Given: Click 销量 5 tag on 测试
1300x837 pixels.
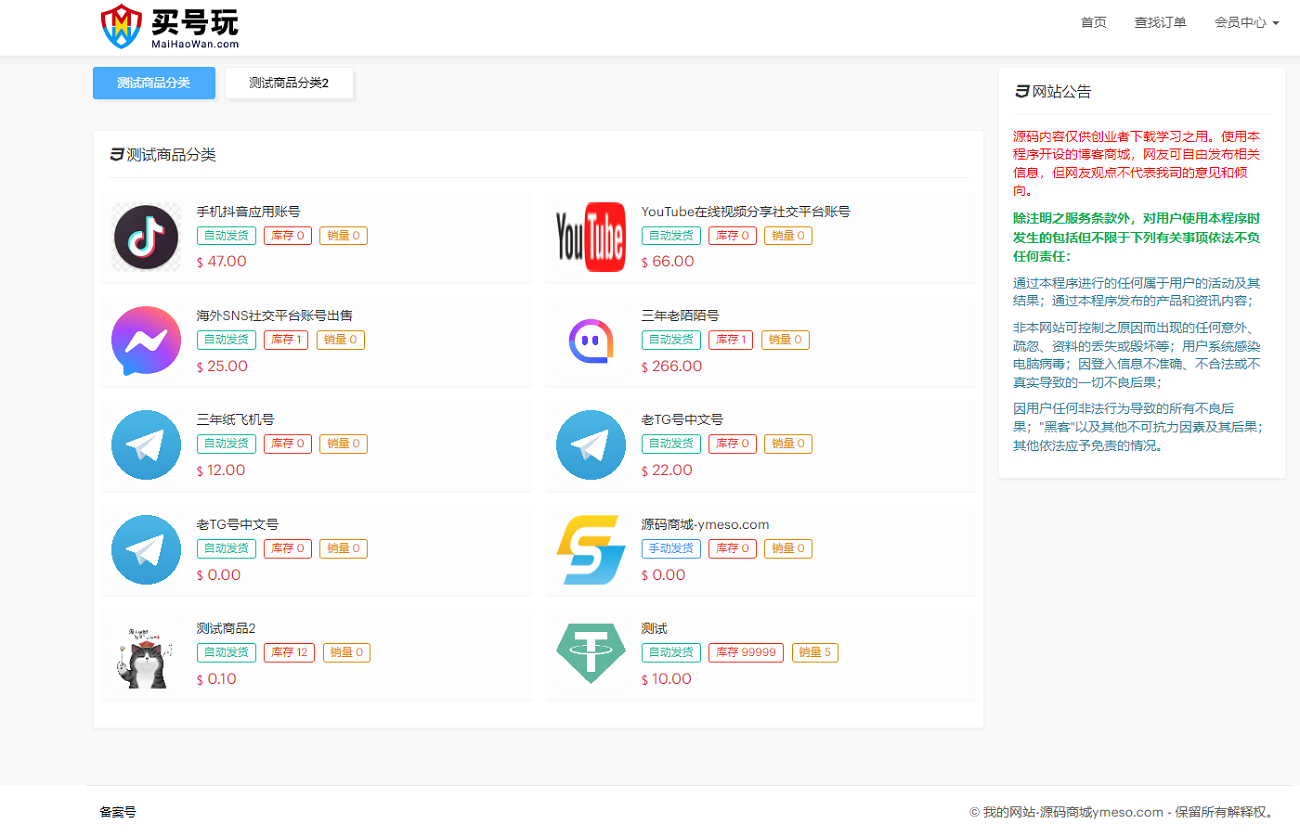Looking at the screenshot, I should (x=815, y=653).
